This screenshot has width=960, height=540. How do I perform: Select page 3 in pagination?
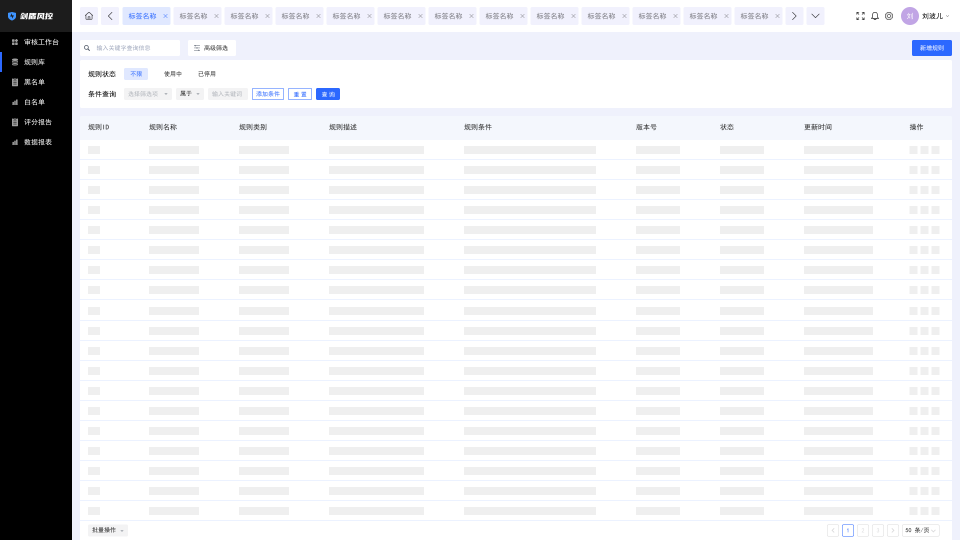[x=878, y=530]
